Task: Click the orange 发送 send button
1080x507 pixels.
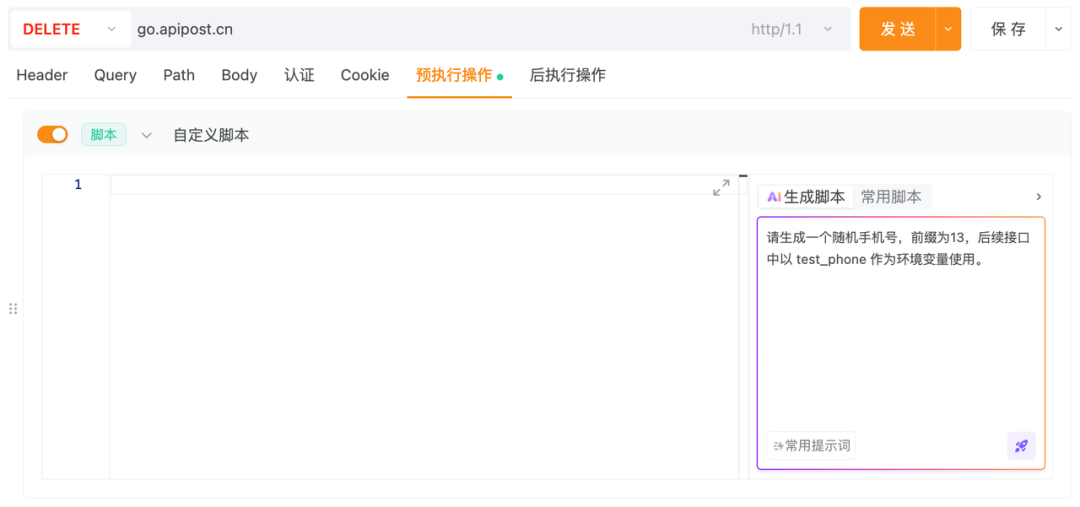Action: (x=897, y=29)
